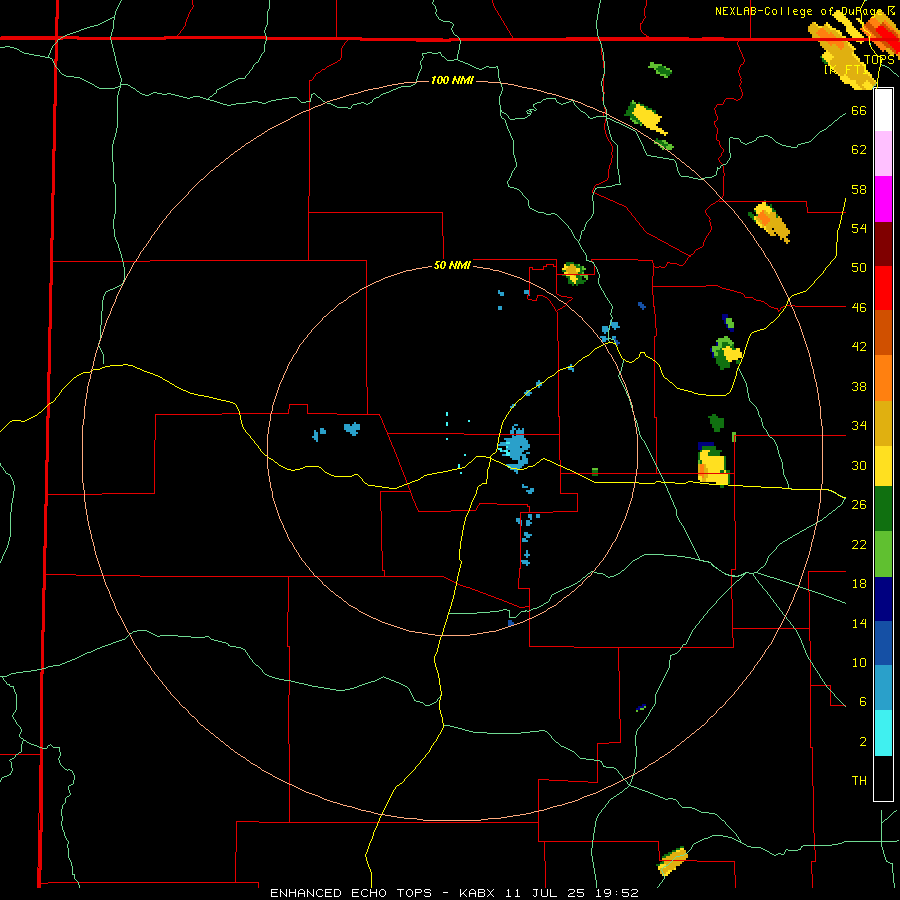Pick the maroon legend swatch
The height and width of the screenshot is (900, 900).
click(x=883, y=243)
